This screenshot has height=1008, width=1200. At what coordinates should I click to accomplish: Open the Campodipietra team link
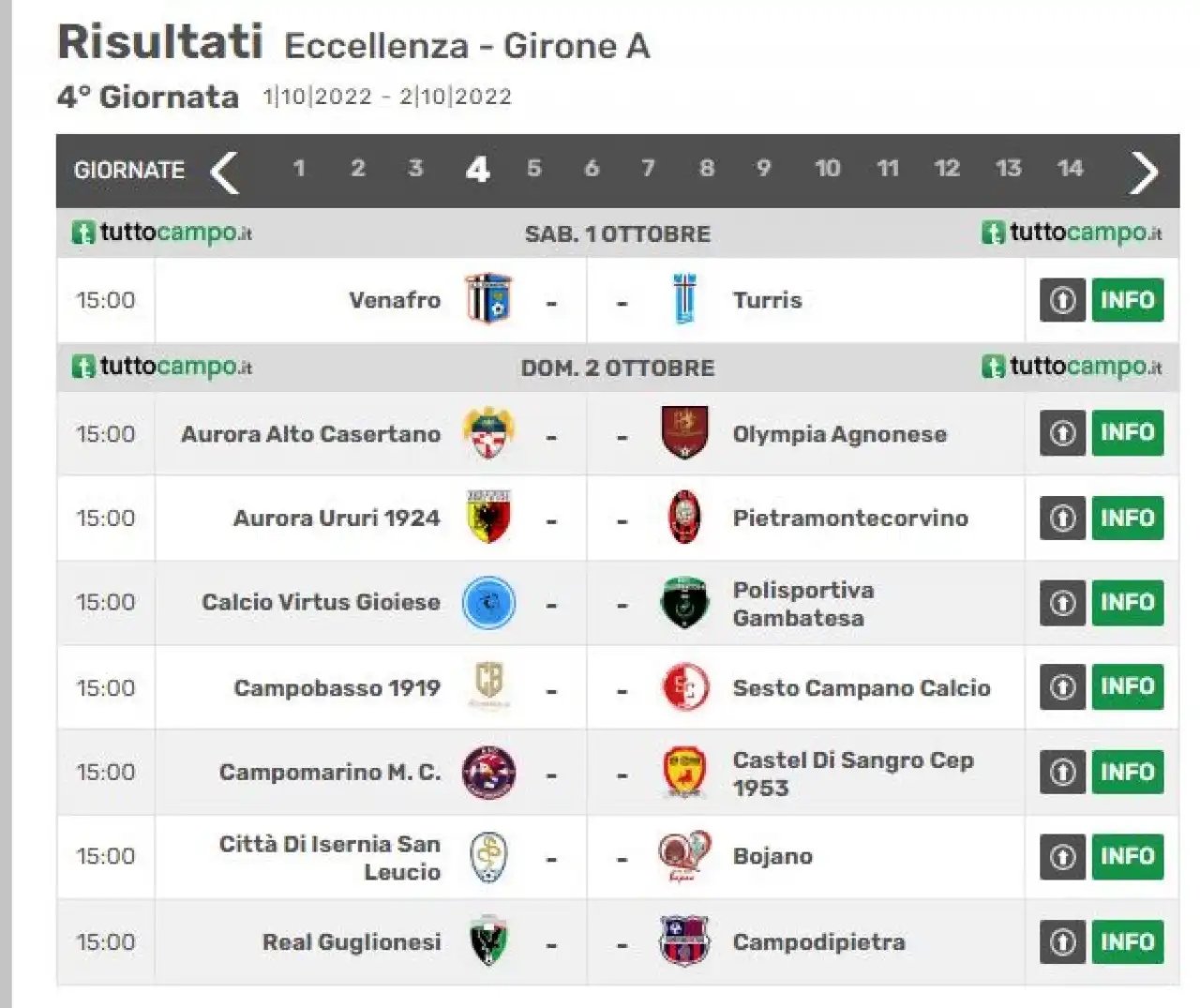pos(818,941)
